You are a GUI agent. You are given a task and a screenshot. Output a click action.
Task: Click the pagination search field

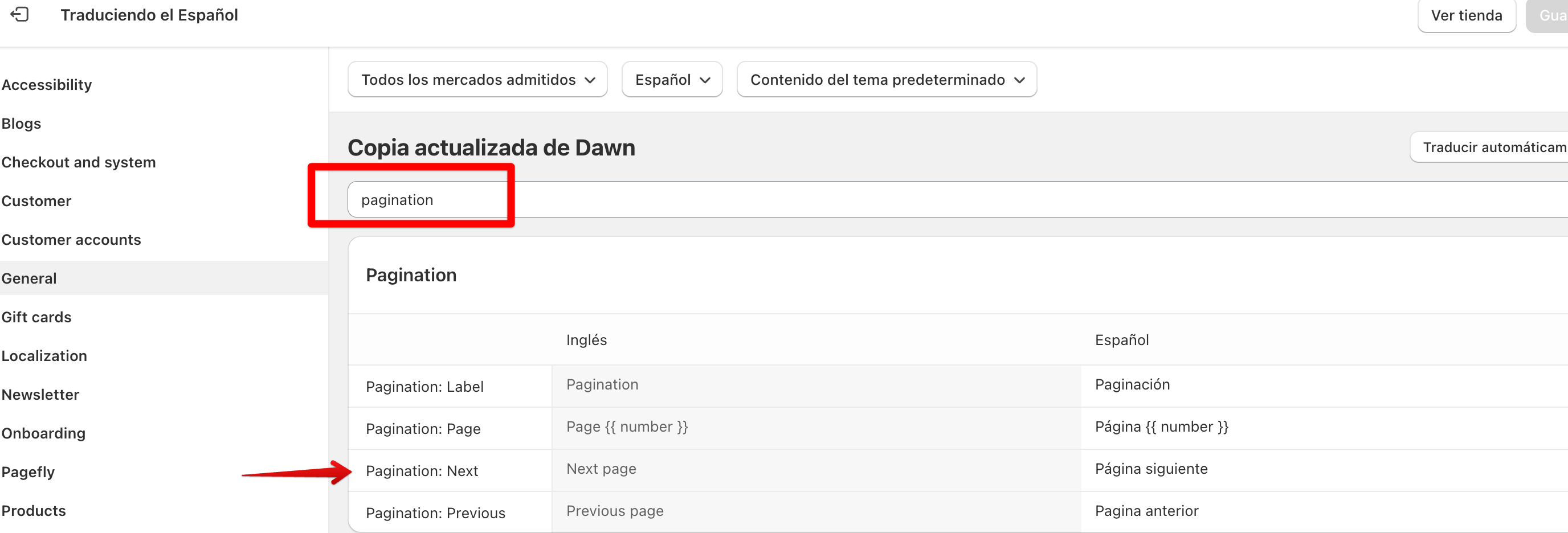[957, 199]
